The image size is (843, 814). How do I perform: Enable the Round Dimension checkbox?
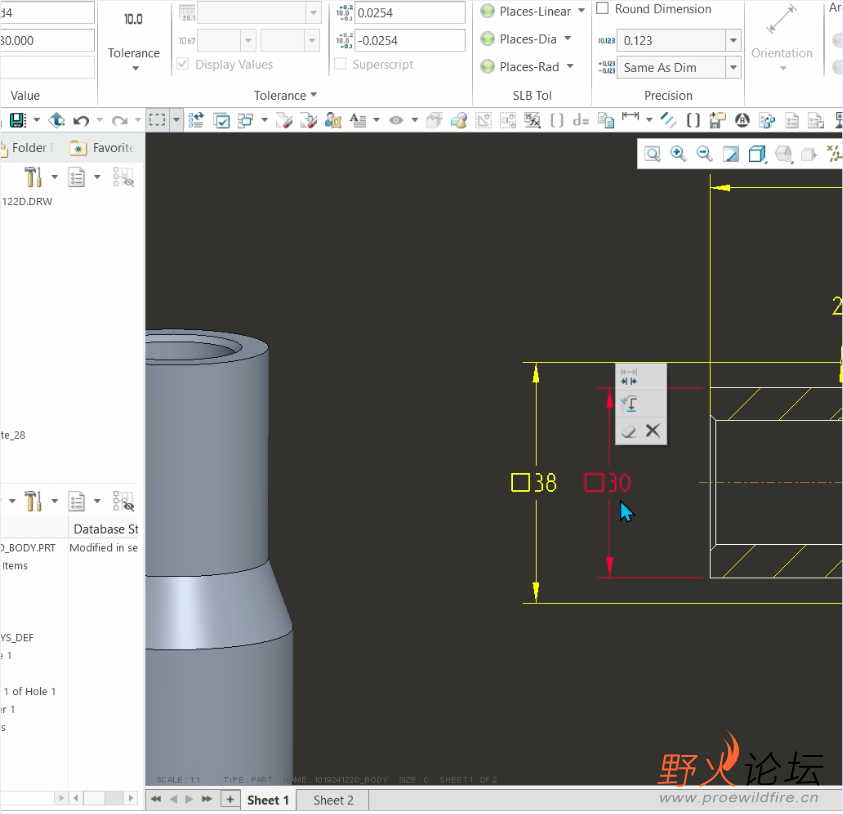pos(603,9)
